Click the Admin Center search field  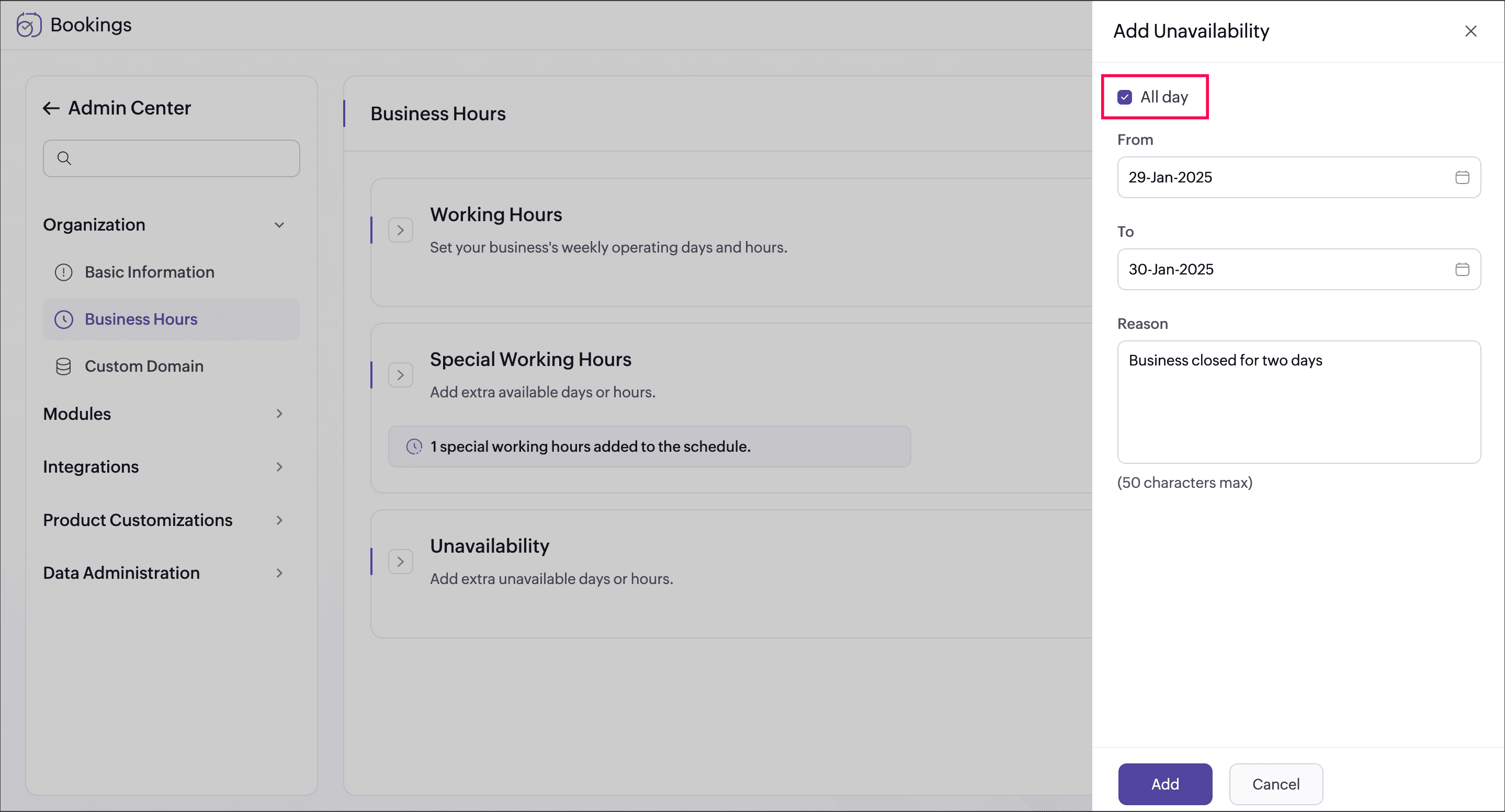click(x=171, y=158)
